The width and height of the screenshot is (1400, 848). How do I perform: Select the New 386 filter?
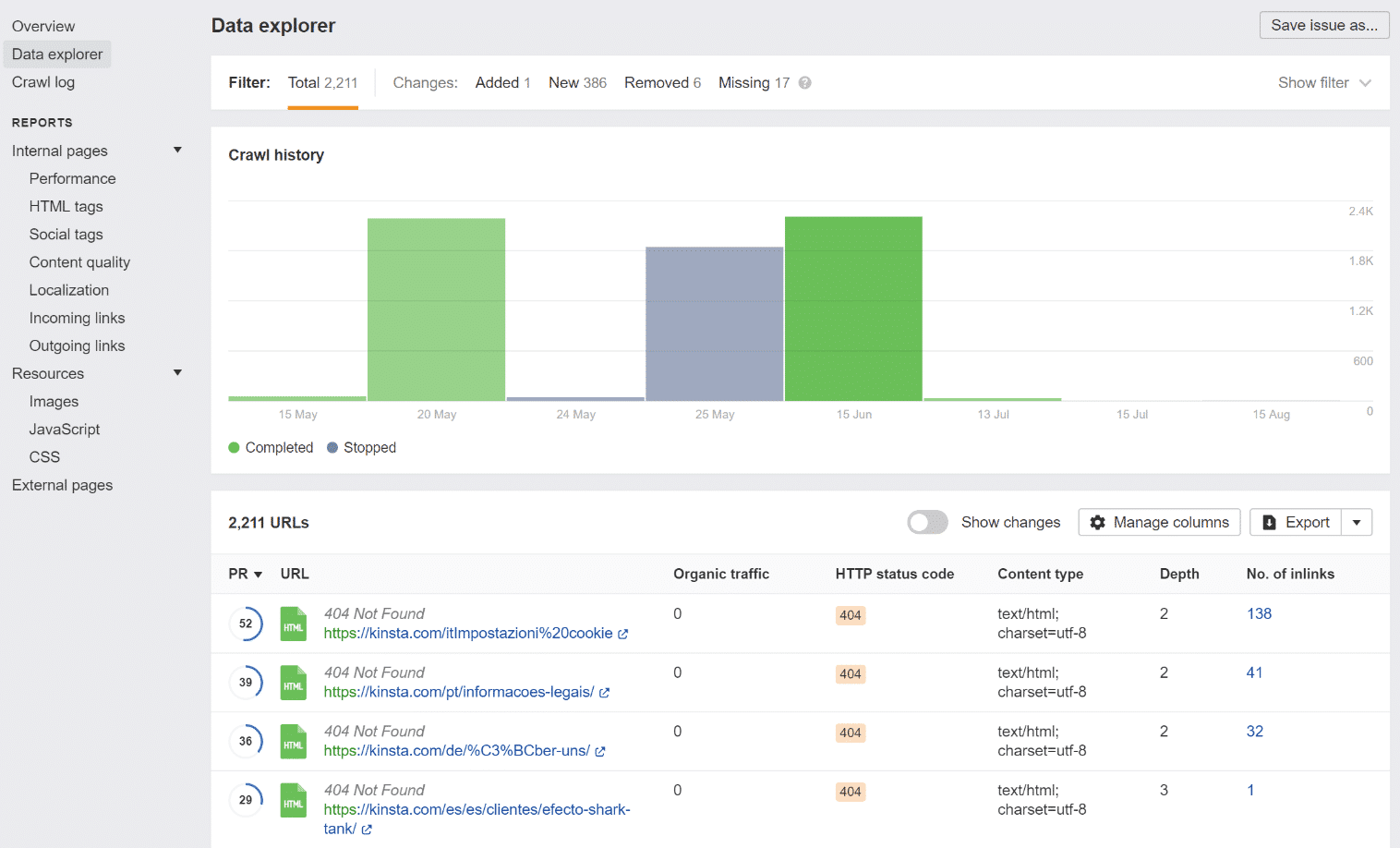click(x=576, y=82)
